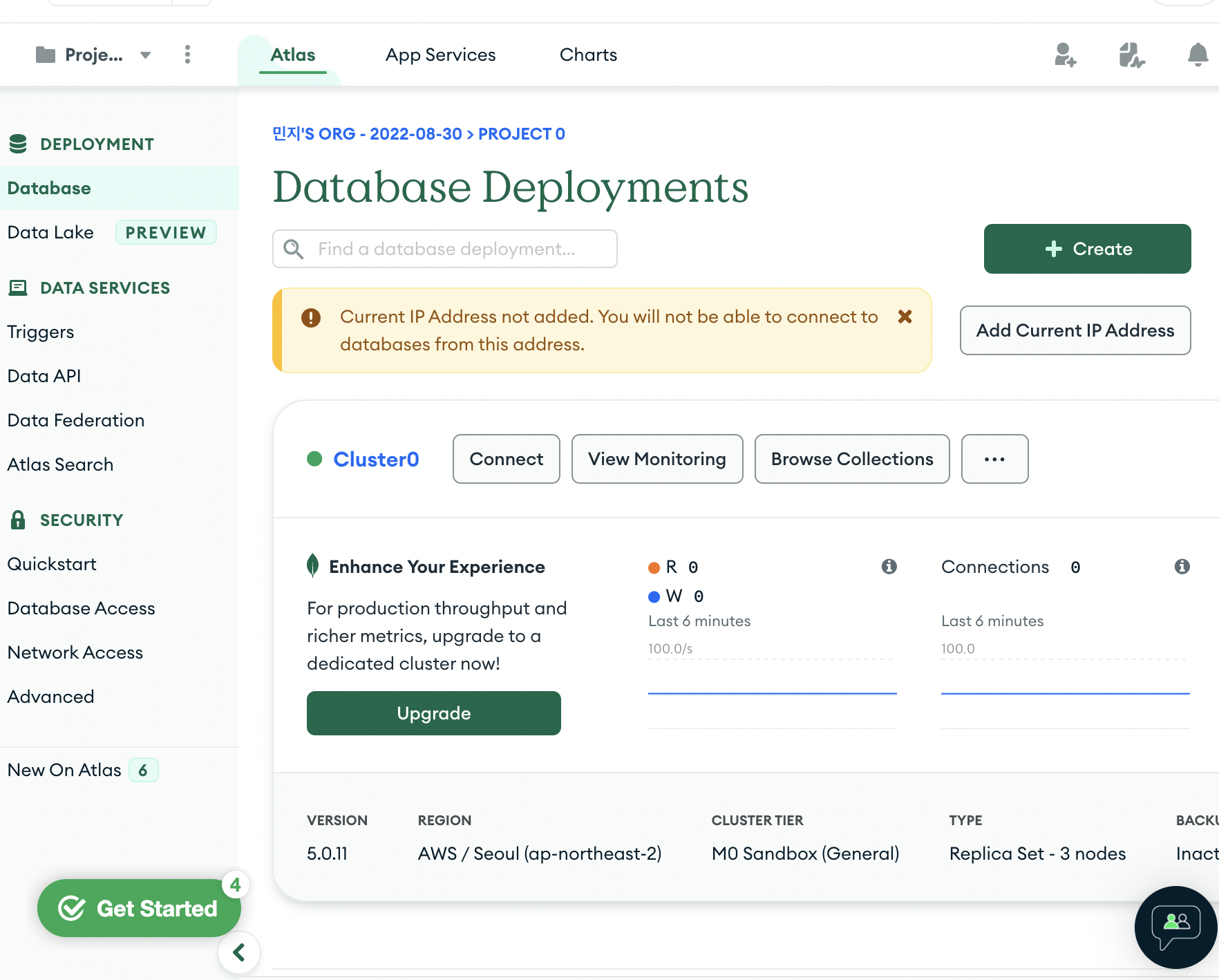Open Database Access settings
Image resolution: width=1219 pixels, height=980 pixels.
(81, 608)
